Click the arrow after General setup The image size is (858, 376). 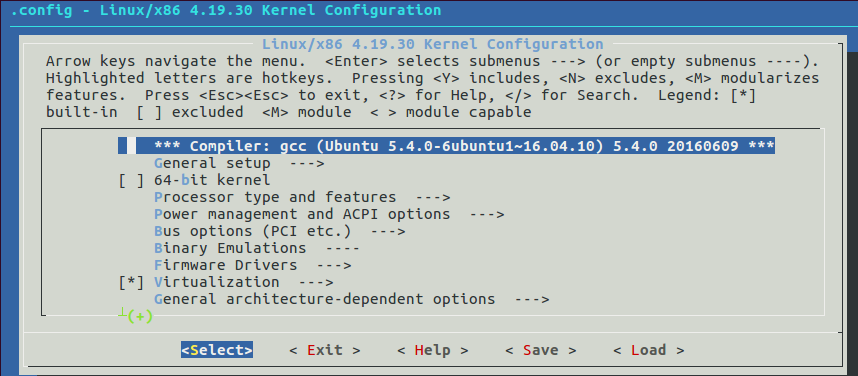tap(307, 163)
